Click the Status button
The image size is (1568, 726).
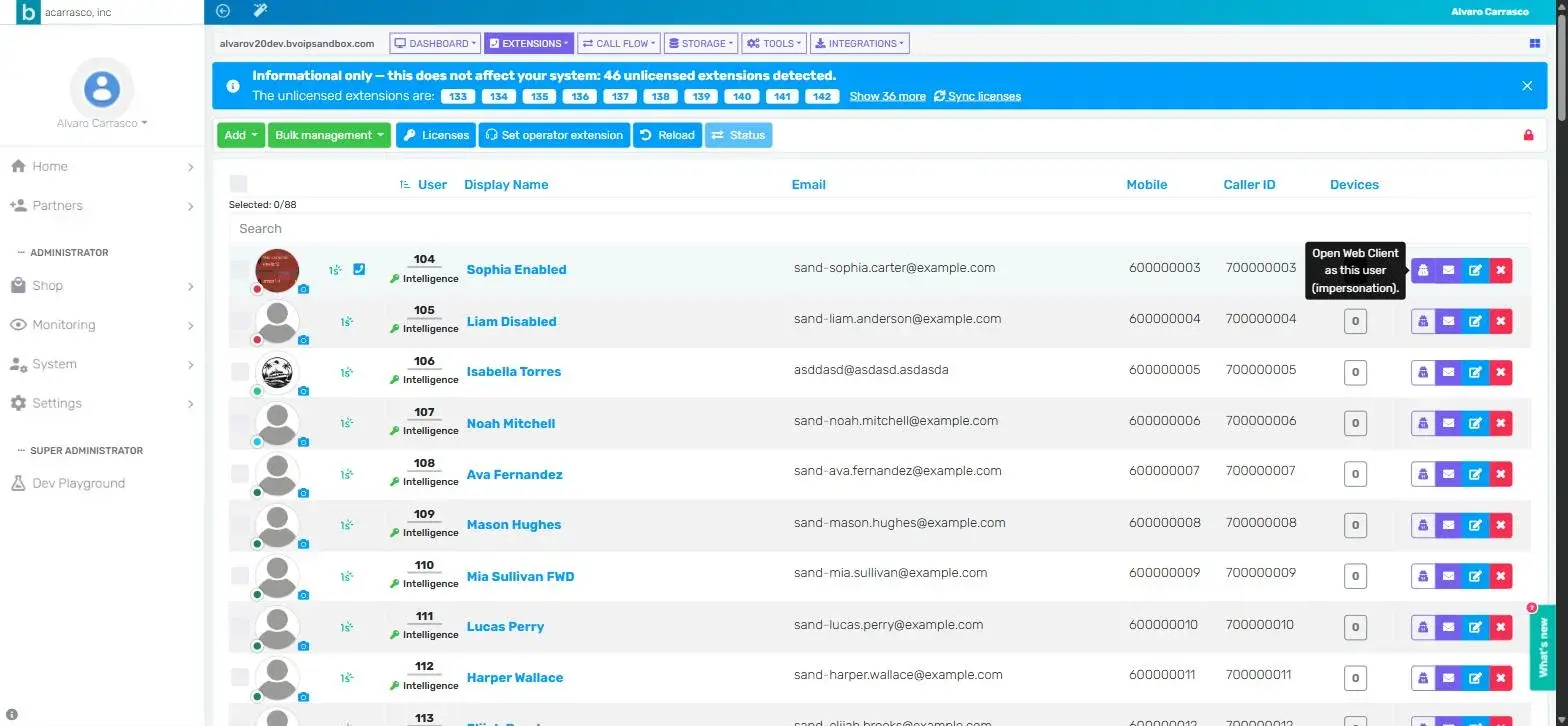click(x=738, y=135)
